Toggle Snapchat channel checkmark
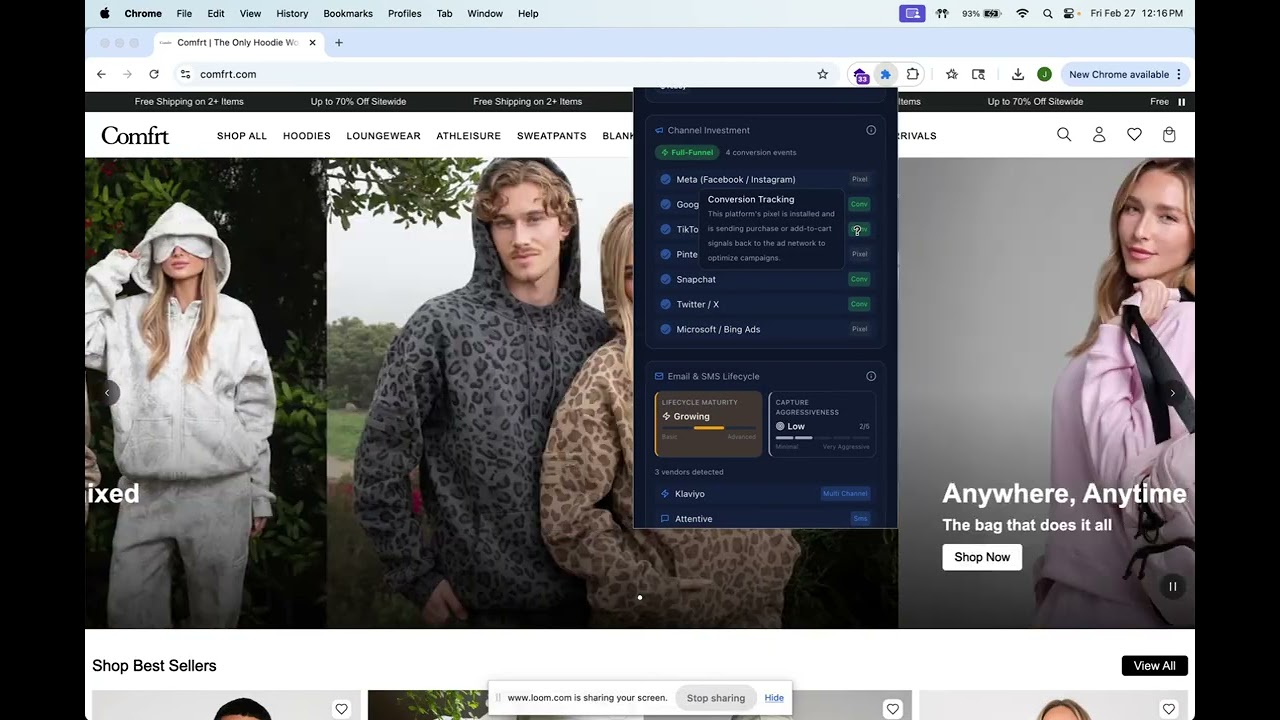1280x720 pixels. [x=666, y=279]
